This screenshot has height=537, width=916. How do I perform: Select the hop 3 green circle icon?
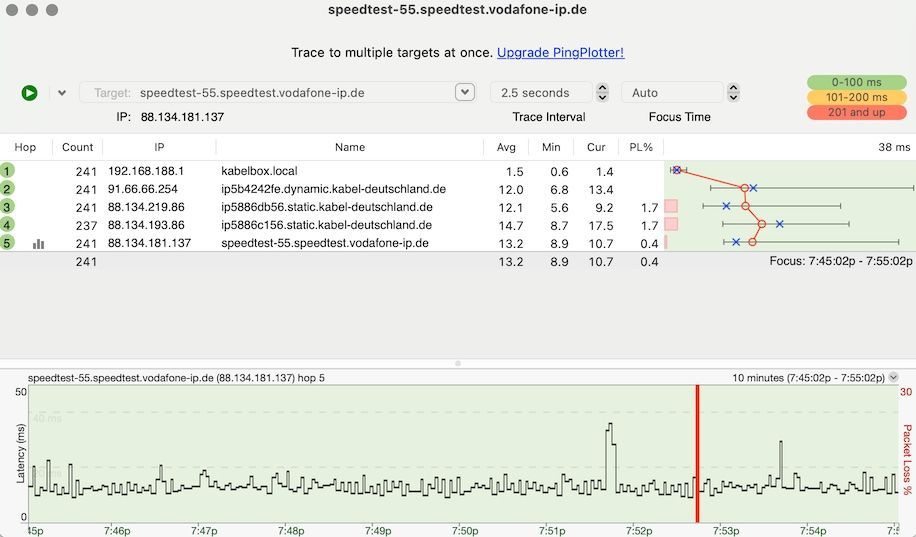point(8,207)
